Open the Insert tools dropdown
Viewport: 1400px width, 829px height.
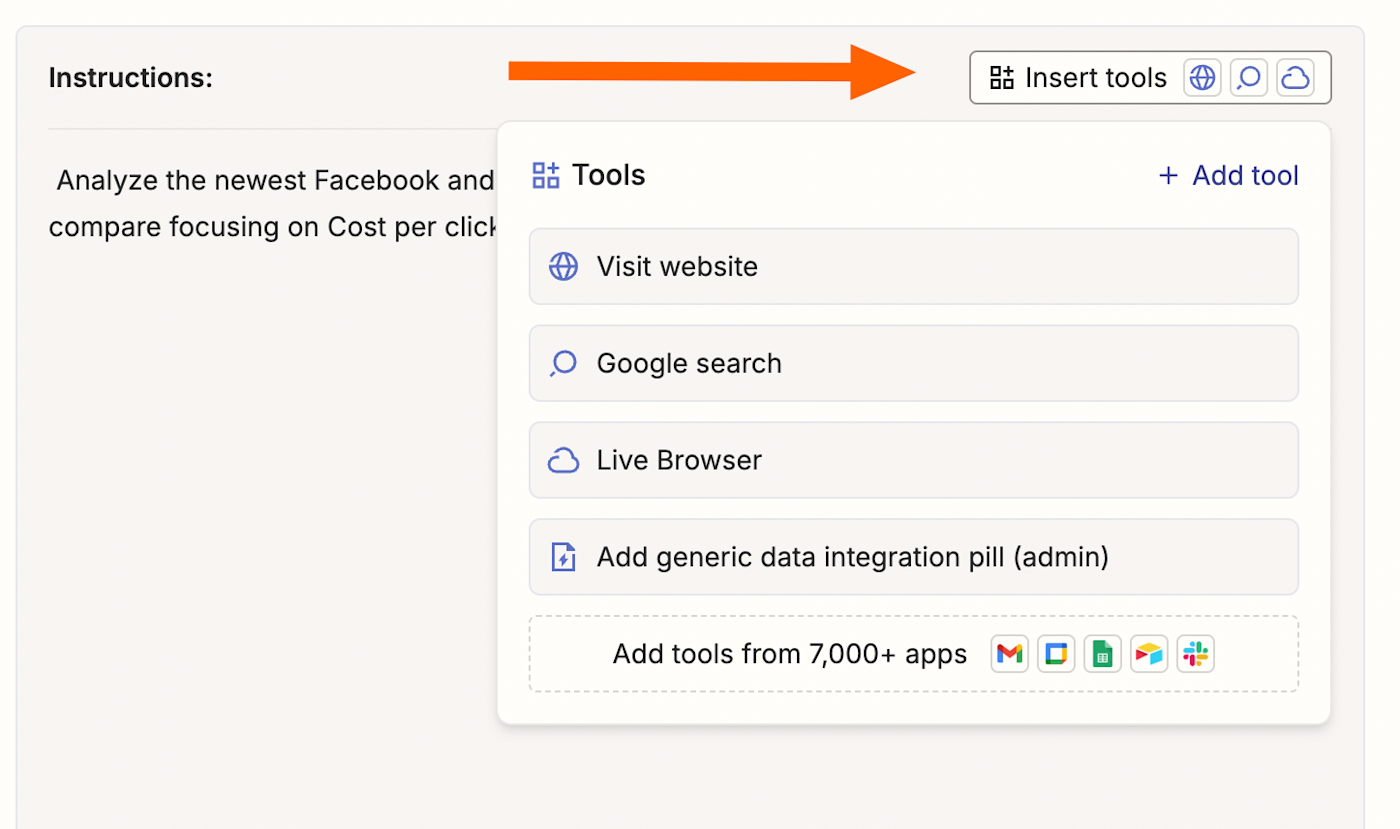tap(1080, 78)
